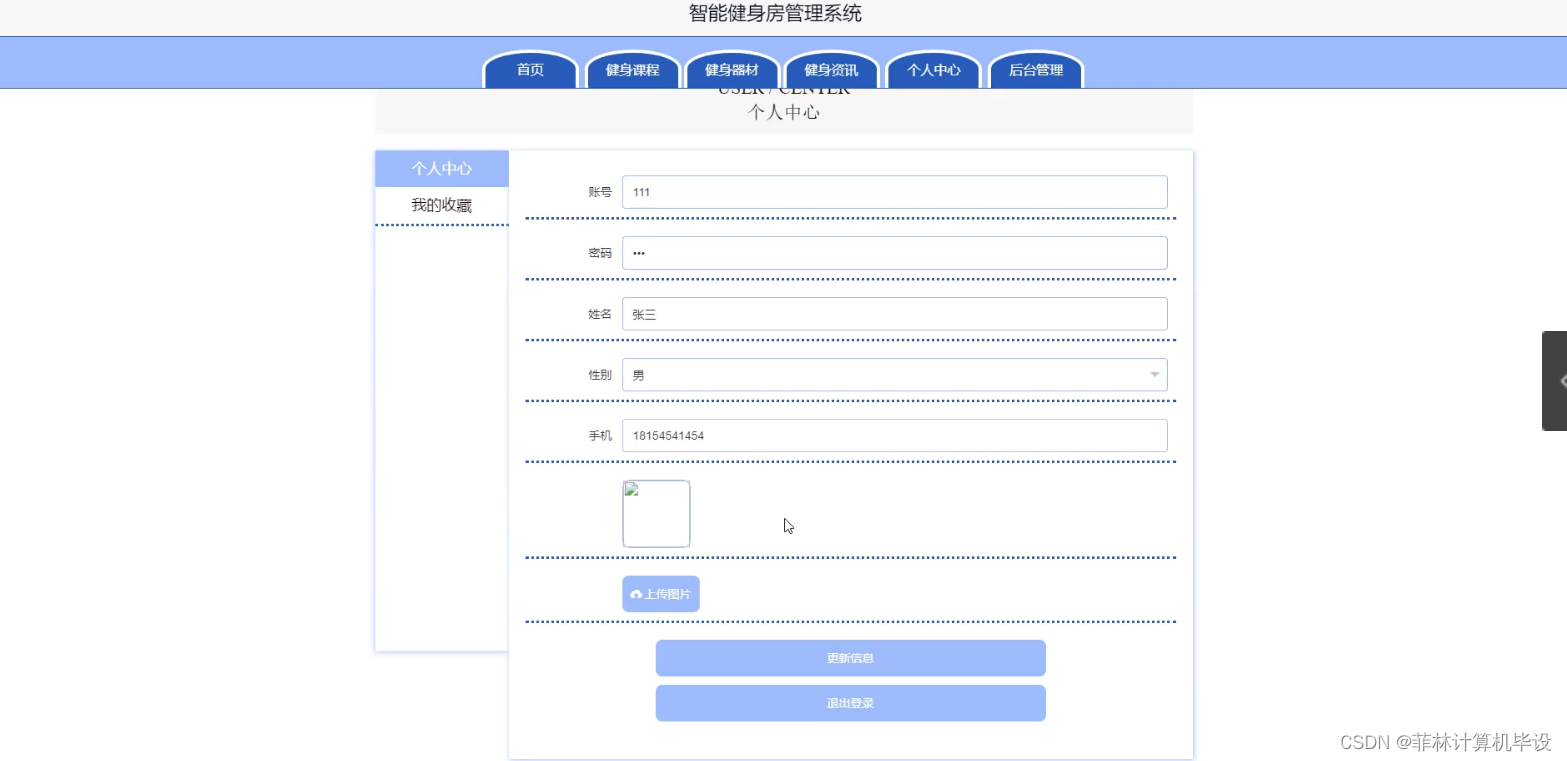This screenshot has height=761, width=1567.
Task: Open the 健身器材 section
Action: coord(731,70)
